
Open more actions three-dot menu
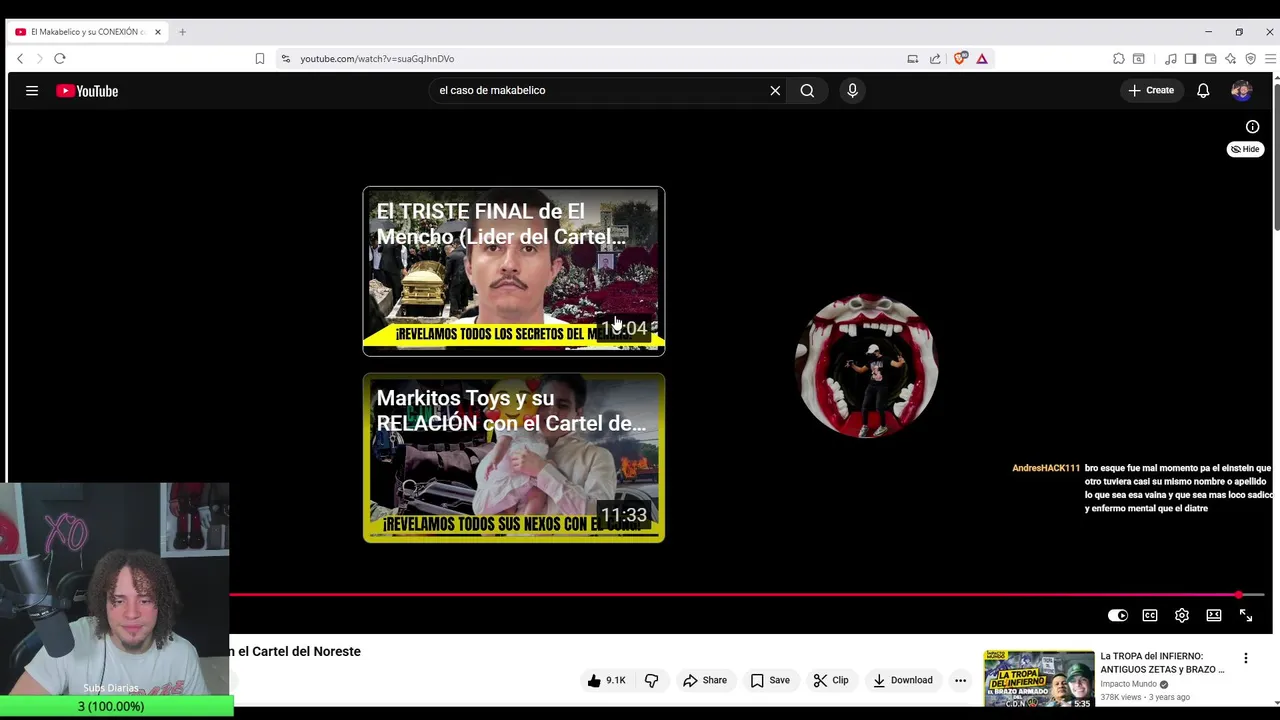pos(960,680)
